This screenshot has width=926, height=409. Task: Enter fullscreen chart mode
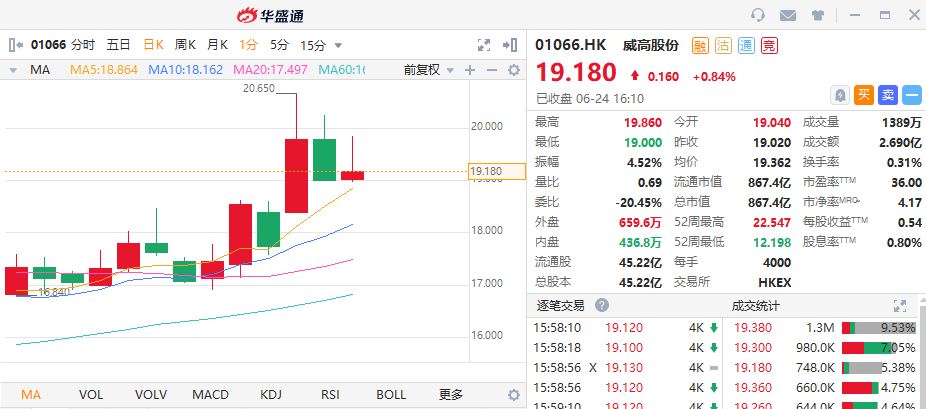tap(484, 45)
